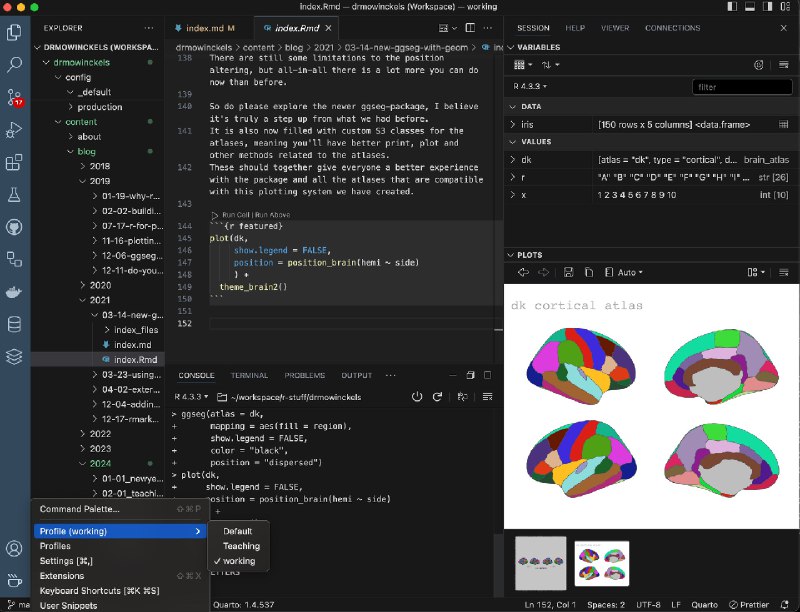The width and height of the screenshot is (800, 612).
Task: Click the variables filter input field
Action: [x=742, y=87]
